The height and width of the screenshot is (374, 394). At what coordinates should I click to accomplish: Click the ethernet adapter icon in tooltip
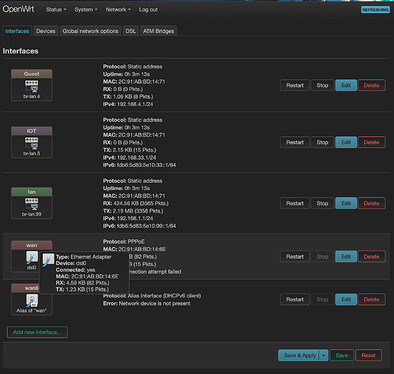[48, 260]
